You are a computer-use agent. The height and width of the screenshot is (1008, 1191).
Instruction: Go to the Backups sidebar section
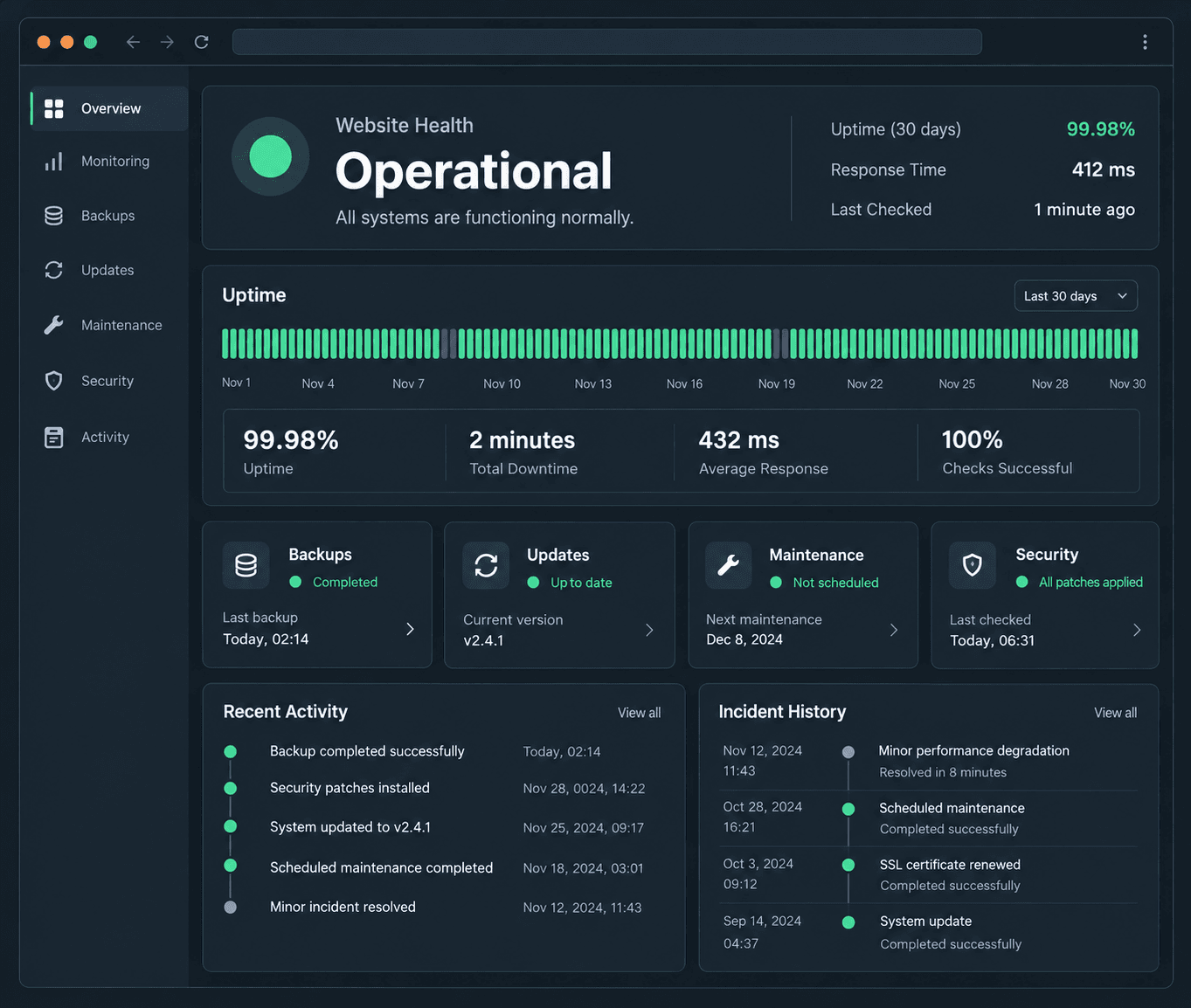(107, 216)
